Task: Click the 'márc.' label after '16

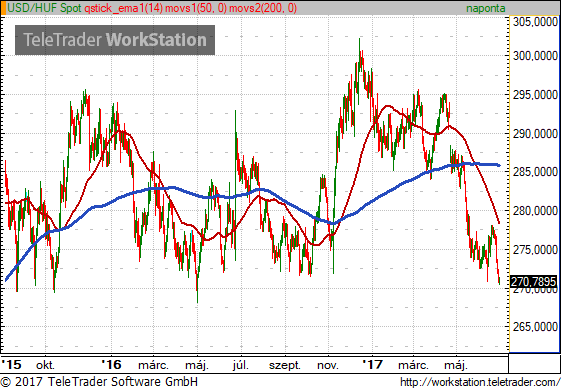Action: click(x=153, y=366)
